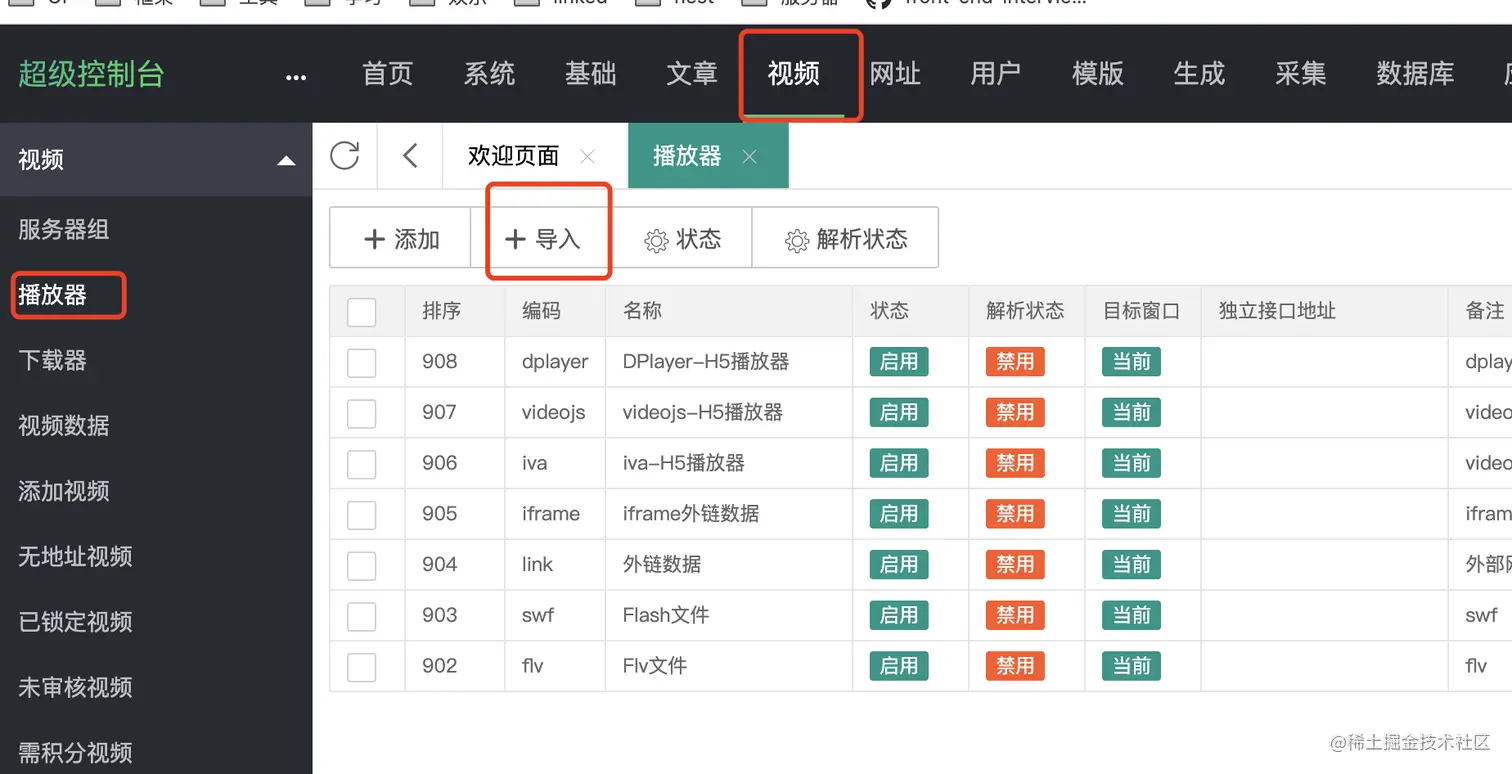1512x774 pixels.
Task: Click the 添加 plus button
Action: point(401,239)
